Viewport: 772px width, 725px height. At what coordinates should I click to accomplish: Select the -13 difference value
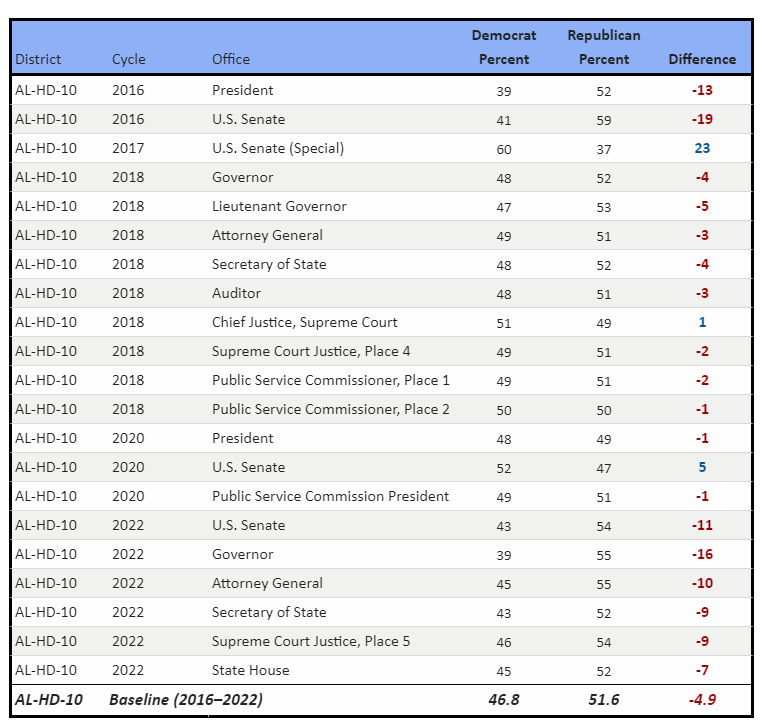(x=702, y=90)
